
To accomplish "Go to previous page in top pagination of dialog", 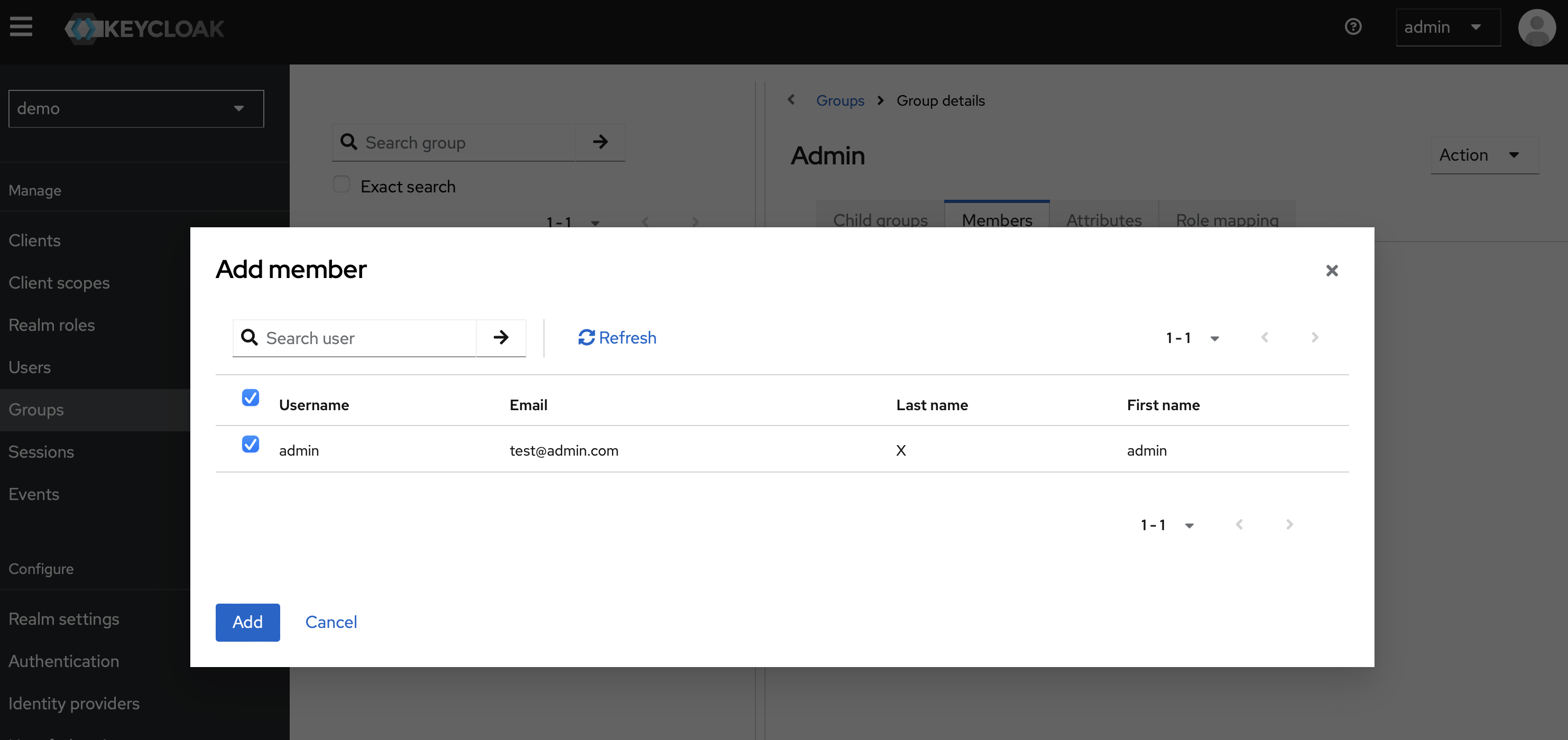I will click(x=1265, y=338).
